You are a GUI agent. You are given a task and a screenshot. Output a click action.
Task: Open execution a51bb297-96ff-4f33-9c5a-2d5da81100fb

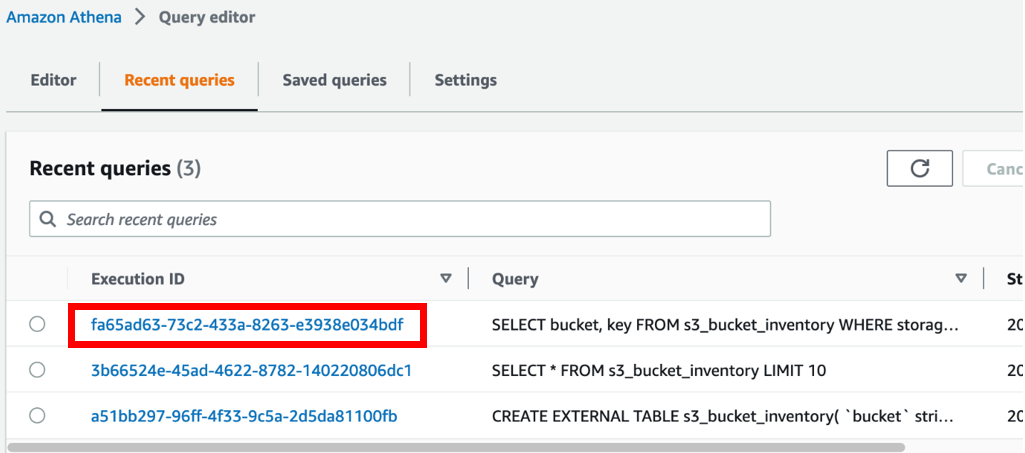click(x=244, y=416)
